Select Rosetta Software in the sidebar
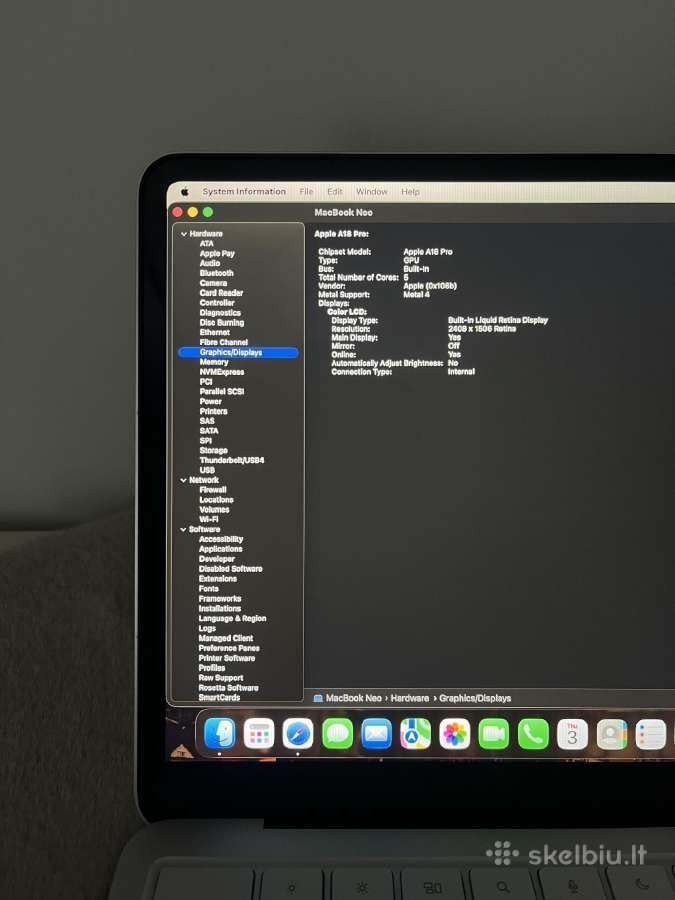Screen dimensions: 675x900 click(228, 688)
